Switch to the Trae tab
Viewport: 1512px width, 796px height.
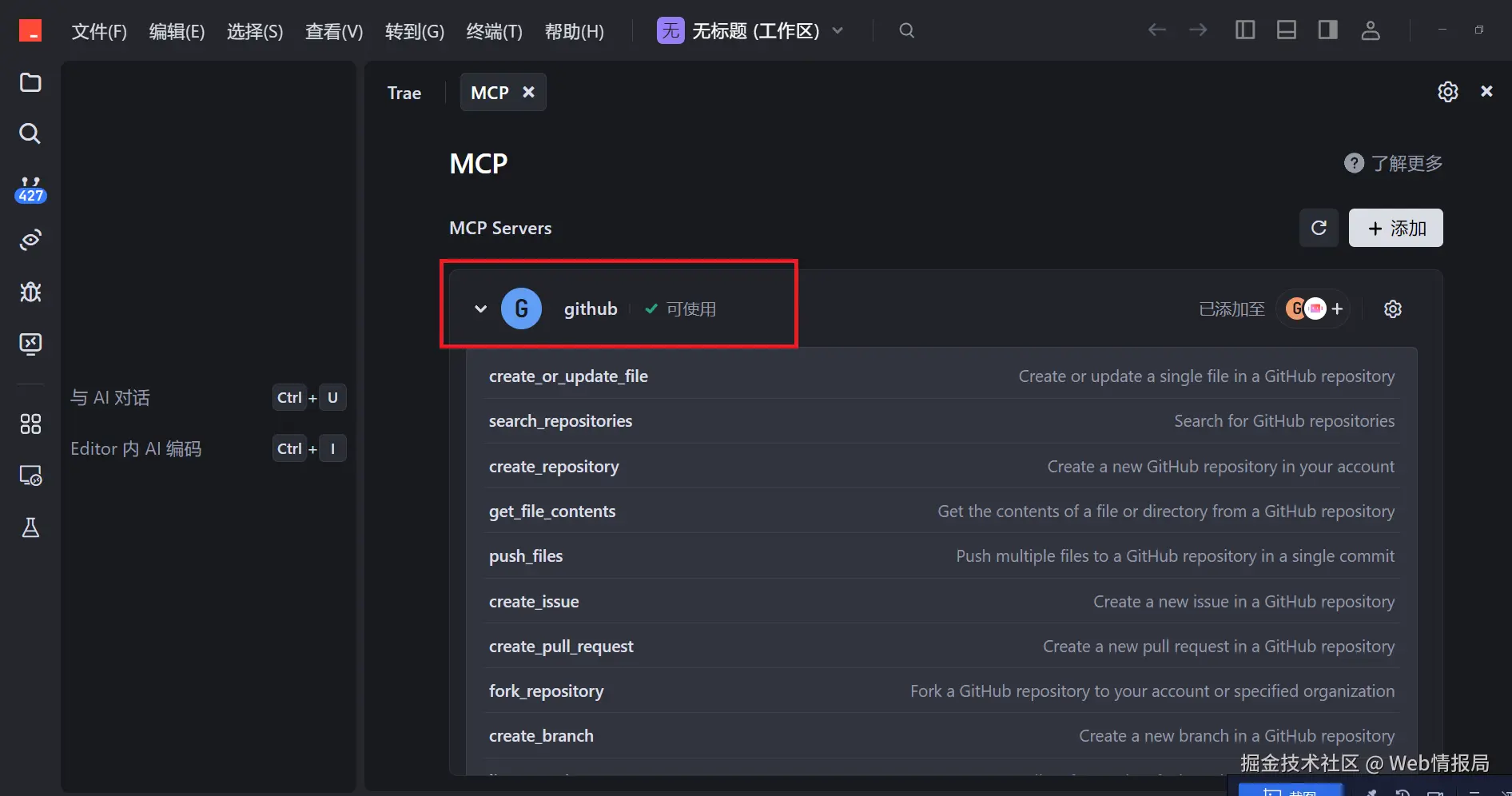coord(404,92)
